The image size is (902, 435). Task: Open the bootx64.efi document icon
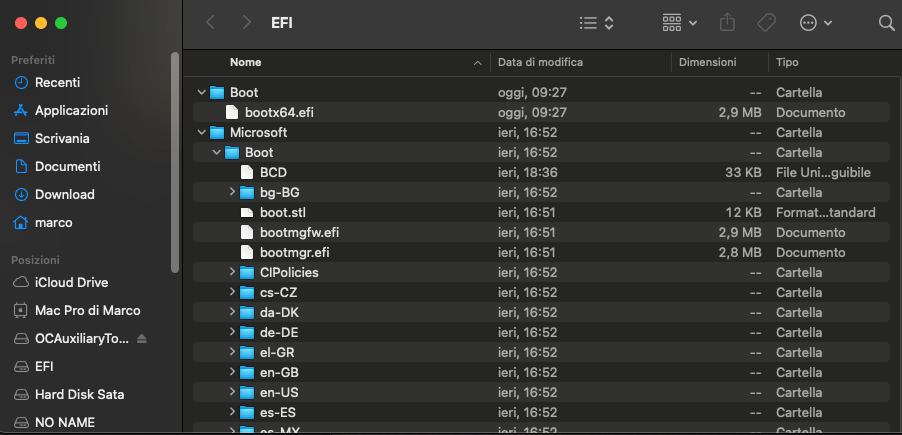point(232,112)
